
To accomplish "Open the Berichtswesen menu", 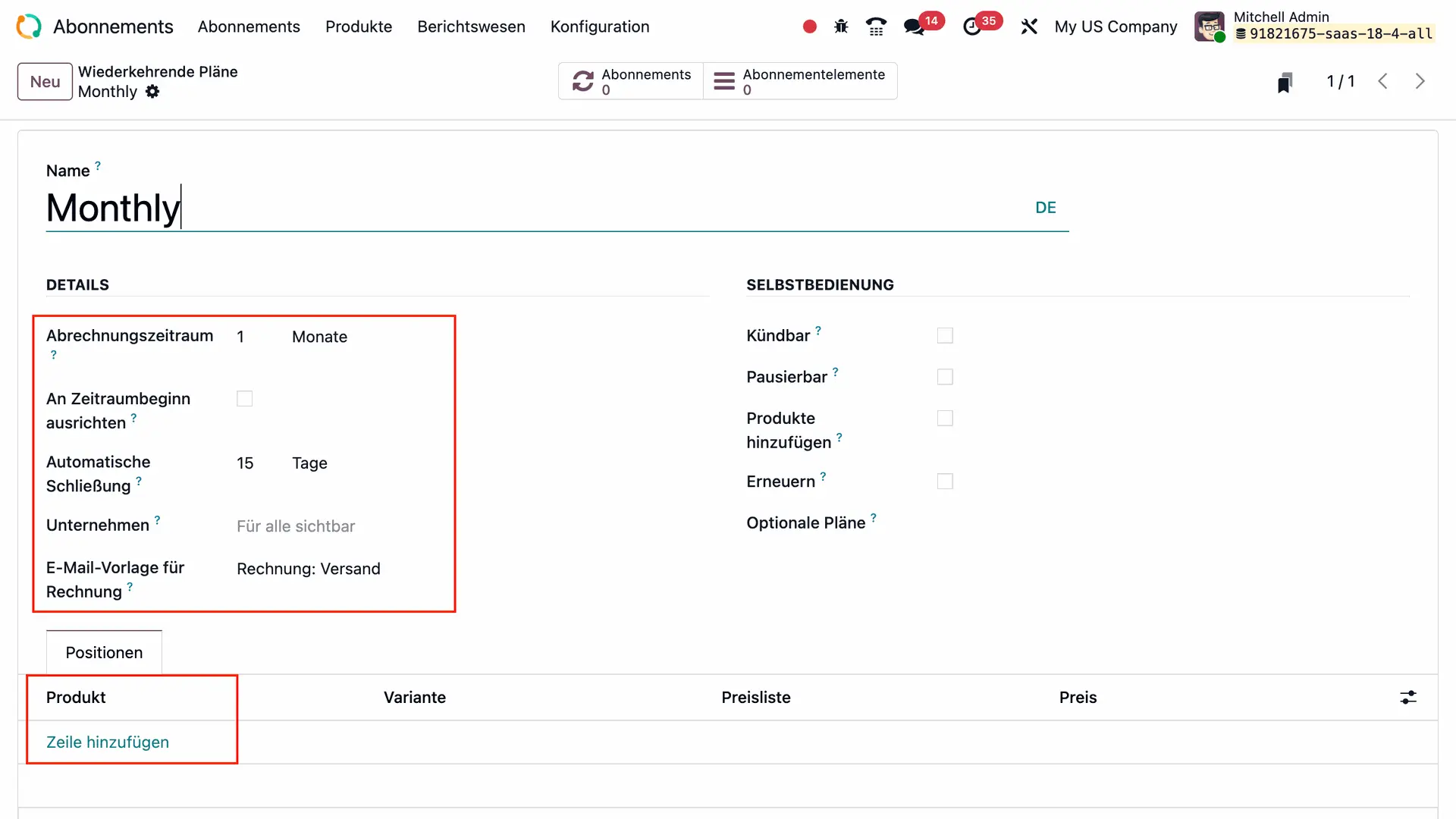I will point(471,27).
